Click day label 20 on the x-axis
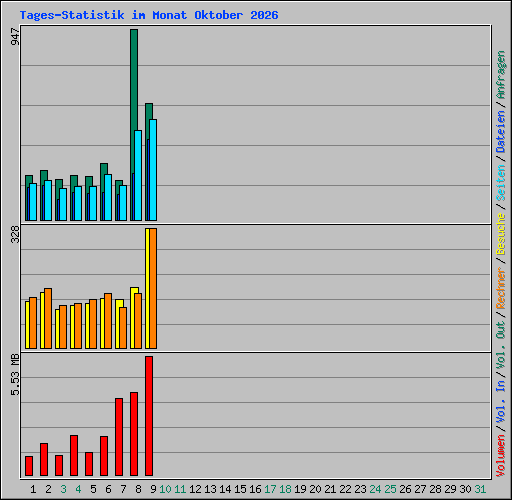The image size is (512, 500). [315, 489]
